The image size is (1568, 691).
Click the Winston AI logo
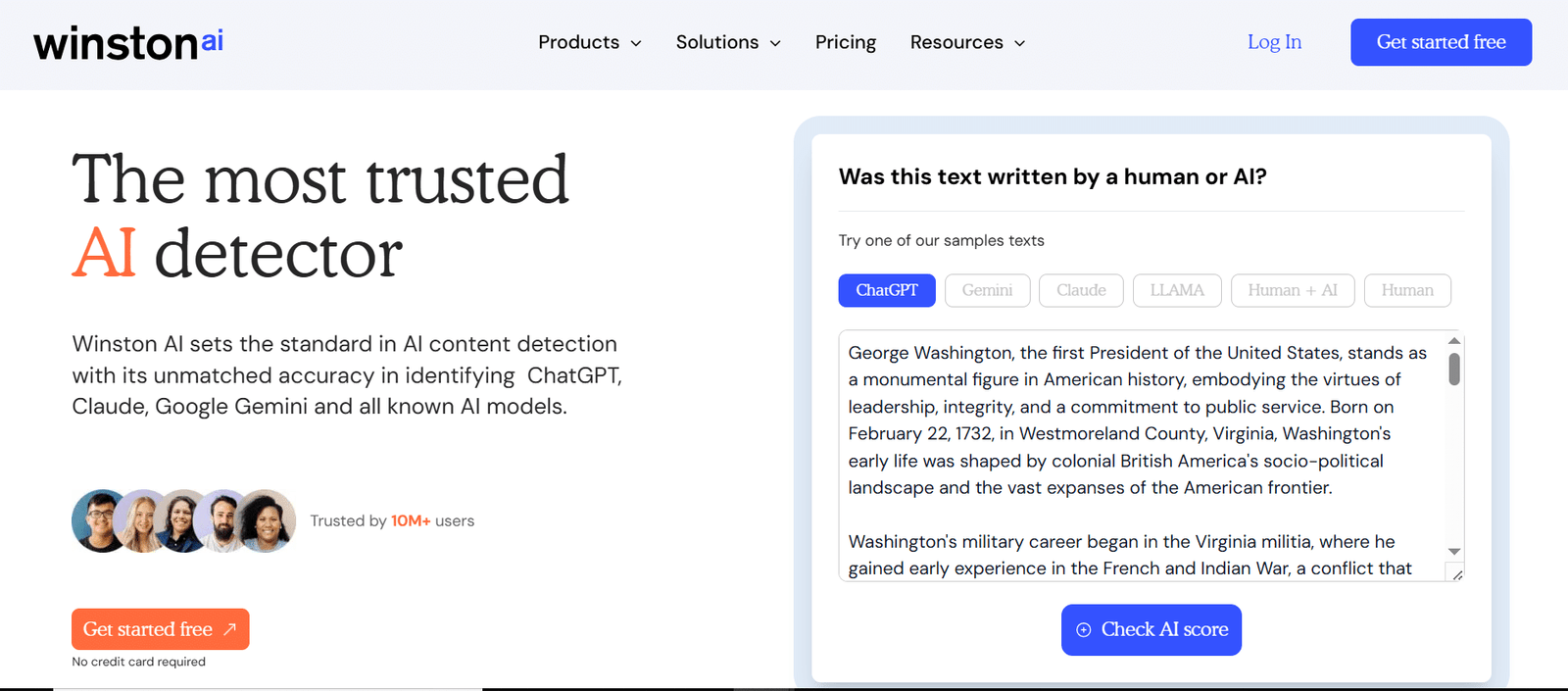pyautogui.click(x=128, y=43)
